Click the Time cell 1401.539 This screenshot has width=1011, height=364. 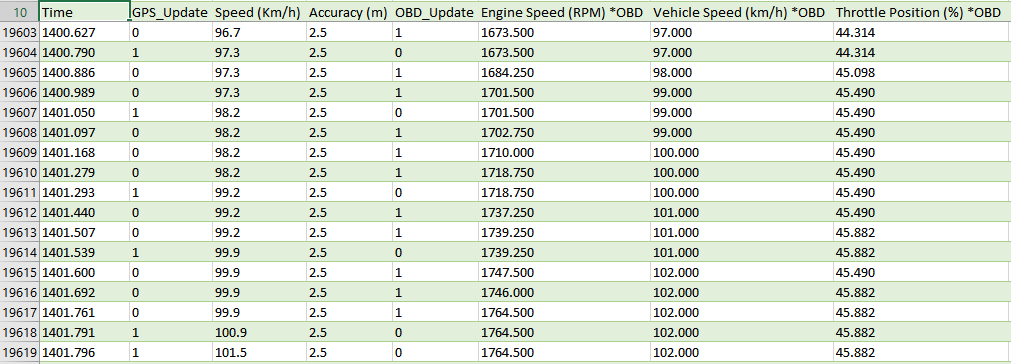coord(84,253)
